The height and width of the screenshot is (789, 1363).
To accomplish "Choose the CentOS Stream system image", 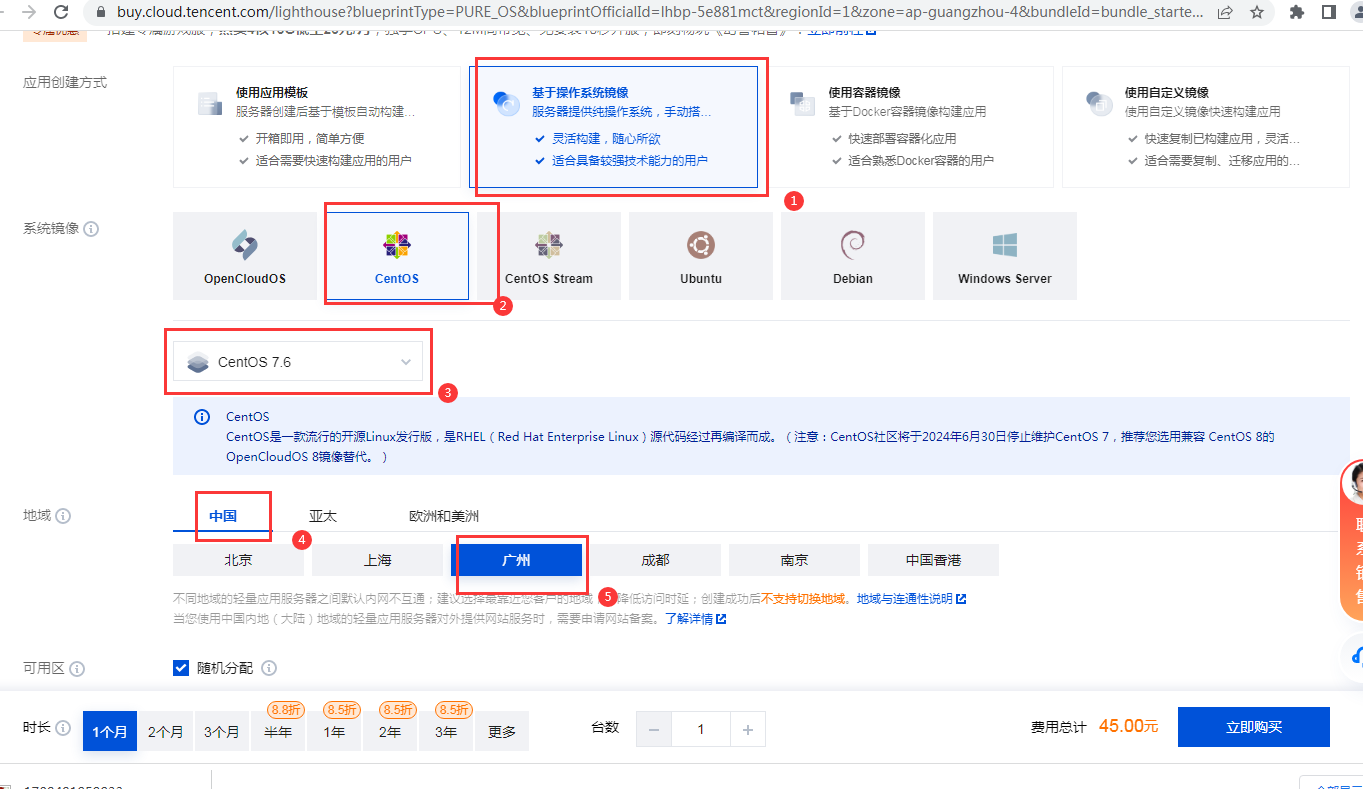I will (x=549, y=256).
